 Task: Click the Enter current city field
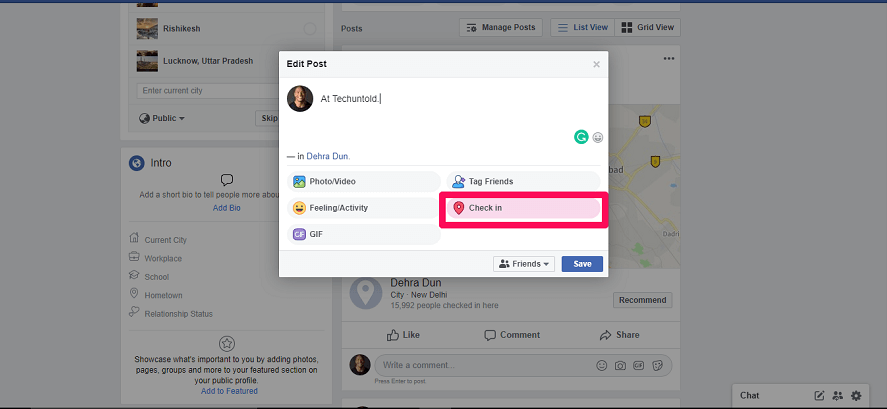pyautogui.click(x=208, y=91)
